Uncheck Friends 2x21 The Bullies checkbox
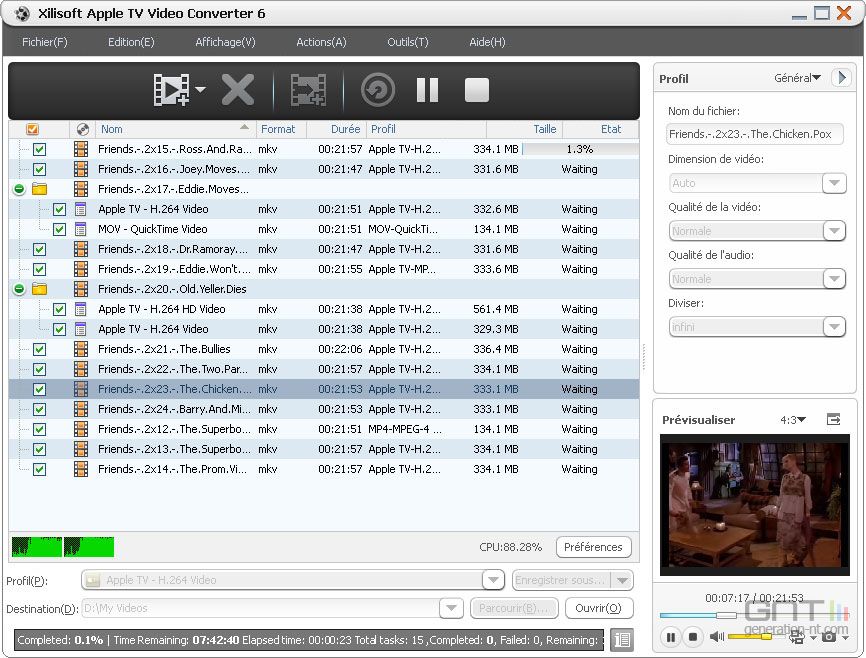Screen dimensions: 866x658 pos(40,349)
